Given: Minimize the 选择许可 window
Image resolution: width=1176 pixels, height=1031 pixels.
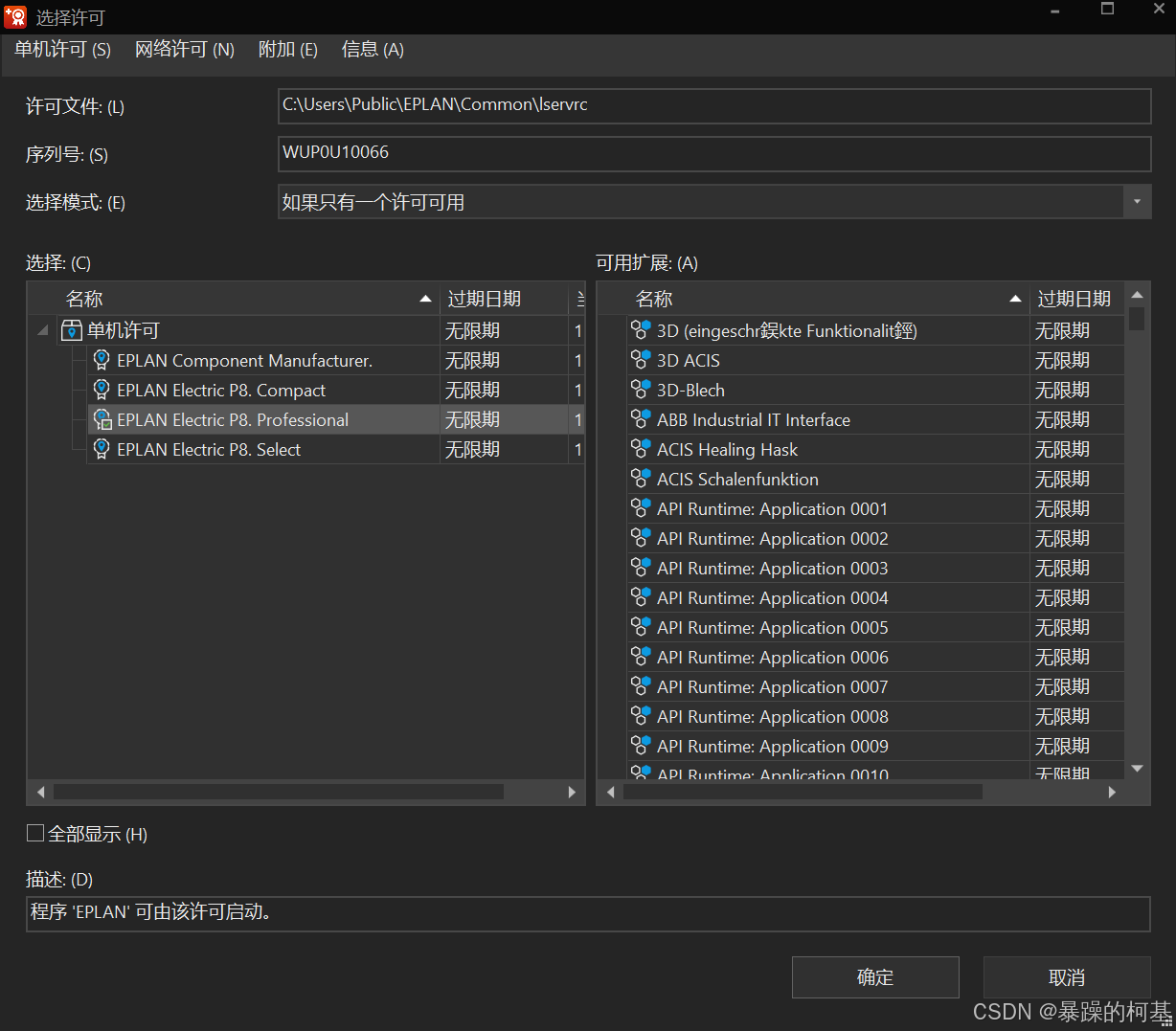Looking at the screenshot, I should click(x=1055, y=10).
